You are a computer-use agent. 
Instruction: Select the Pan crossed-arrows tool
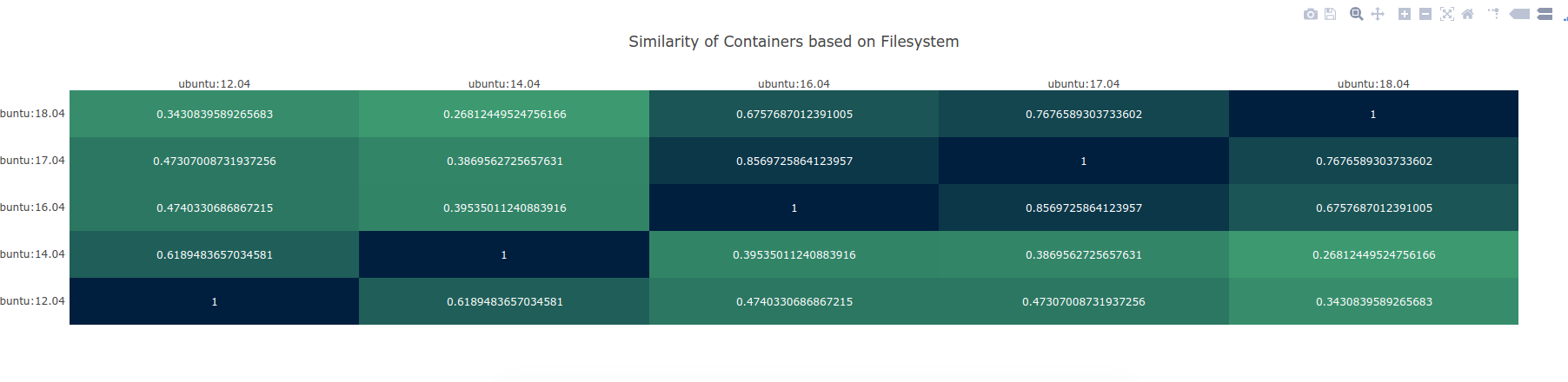point(1378,14)
